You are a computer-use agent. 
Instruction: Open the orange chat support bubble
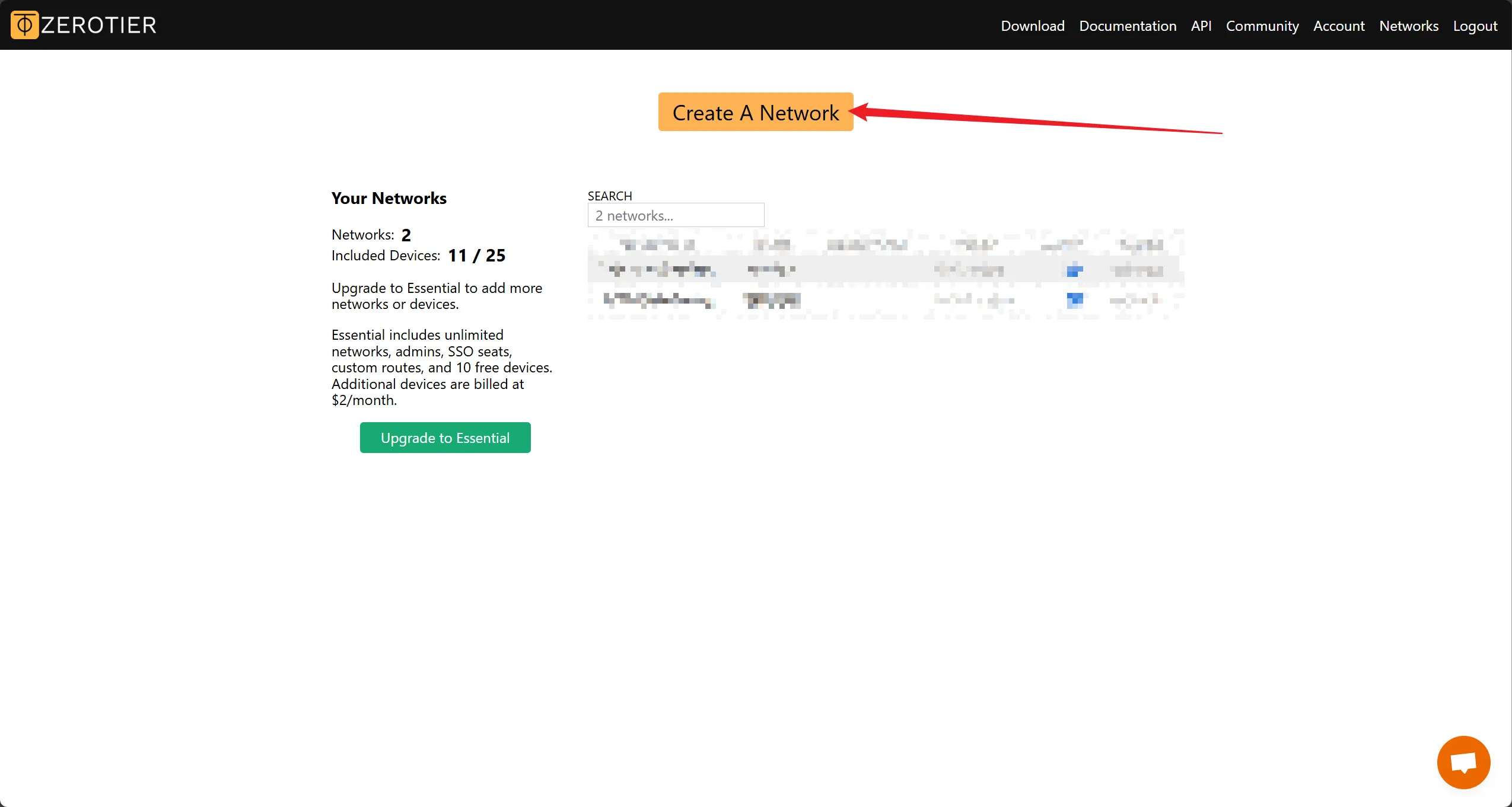click(1463, 762)
